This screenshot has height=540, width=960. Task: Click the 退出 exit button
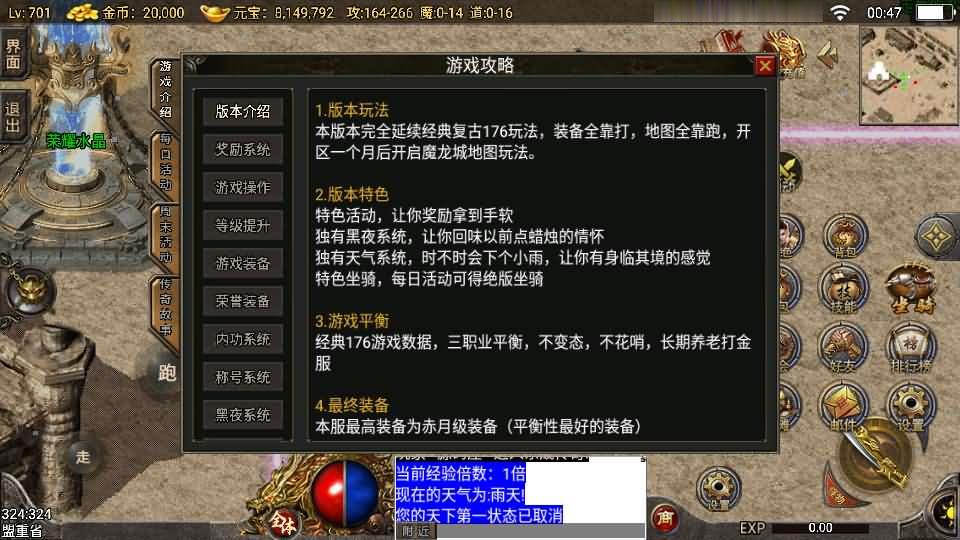click(x=13, y=118)
